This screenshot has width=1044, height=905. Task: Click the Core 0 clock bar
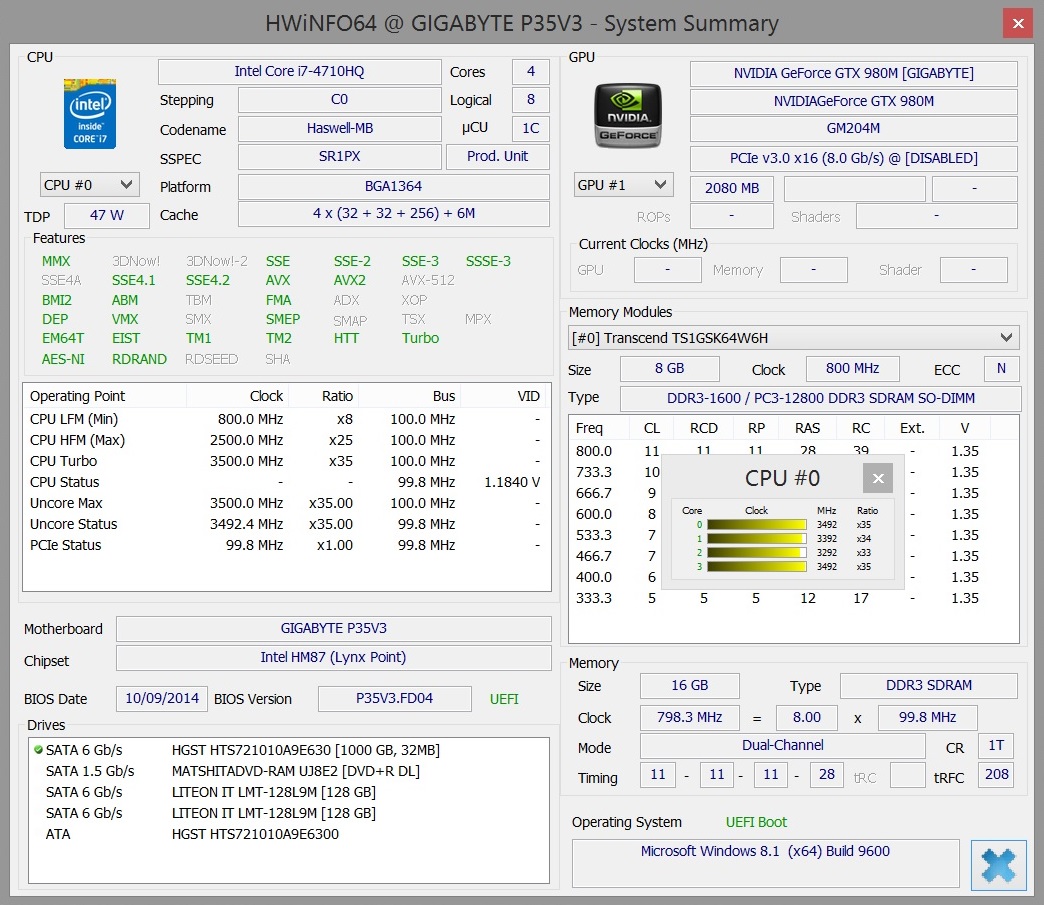(756, 525)
